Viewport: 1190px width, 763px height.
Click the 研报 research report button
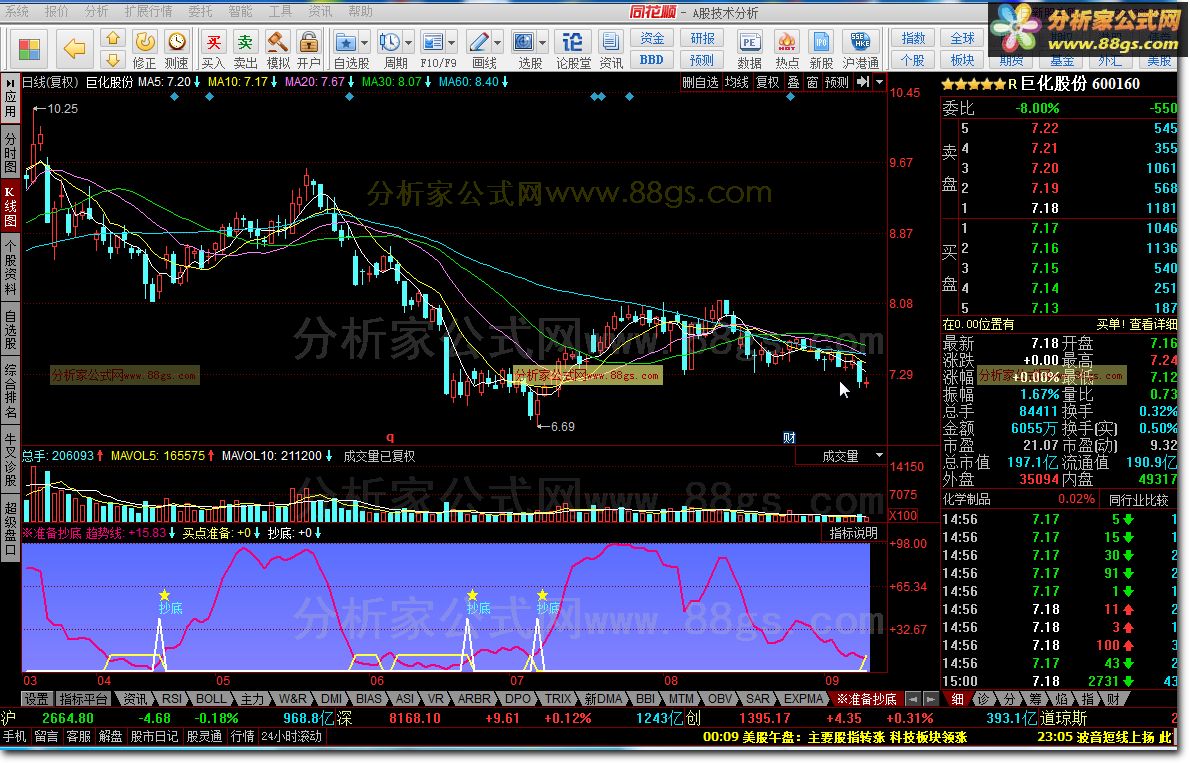coord(702,39)
